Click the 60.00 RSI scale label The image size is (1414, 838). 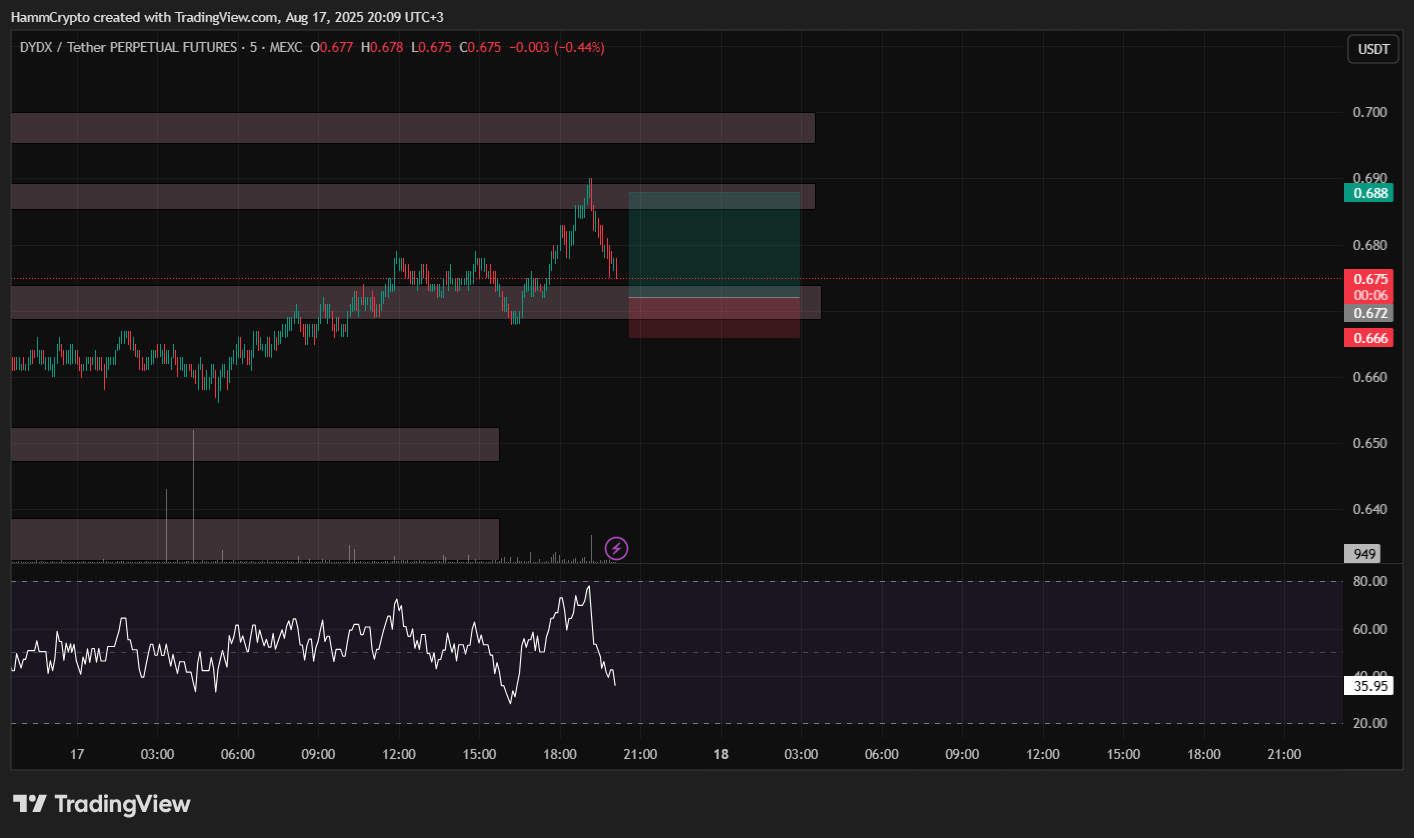coord(1370,629)
